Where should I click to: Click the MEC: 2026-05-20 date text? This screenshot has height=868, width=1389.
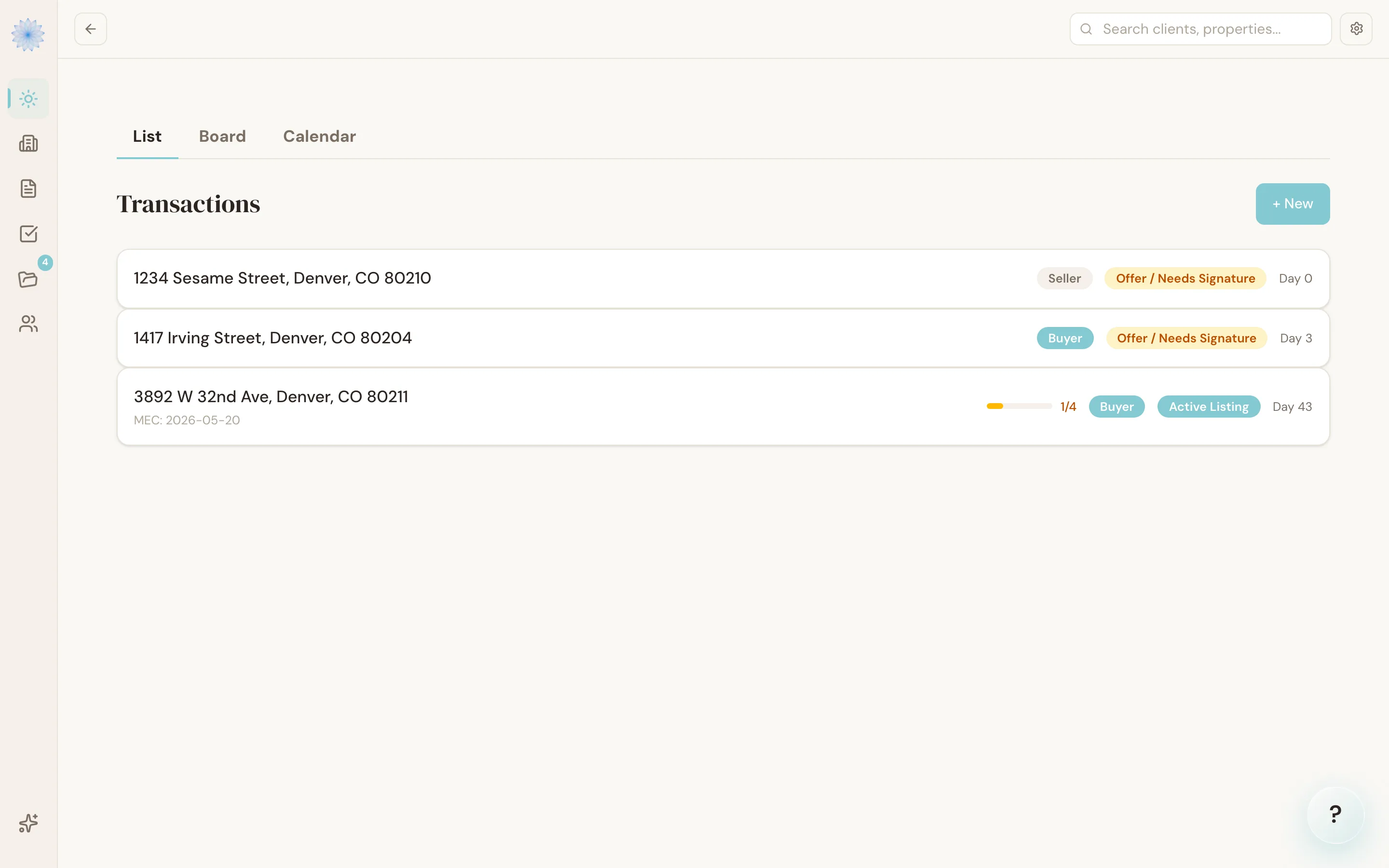(187, 420)
